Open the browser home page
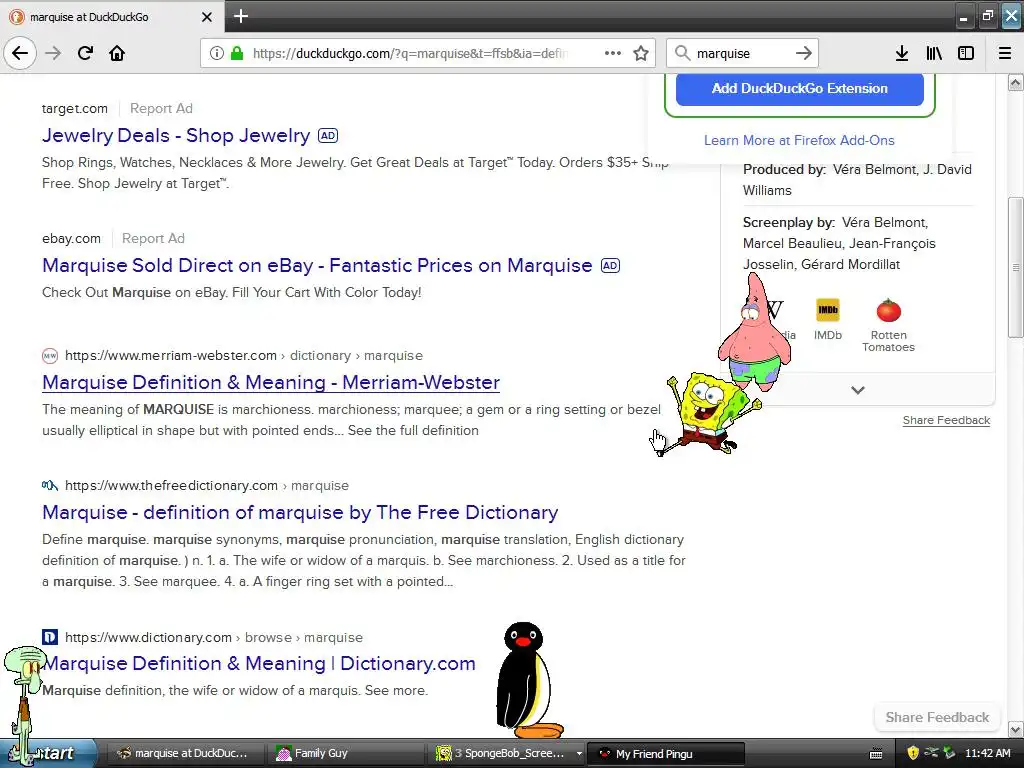Image resolution: width=1024 pixels, height=768 pixels. click(x=117, y=53)
